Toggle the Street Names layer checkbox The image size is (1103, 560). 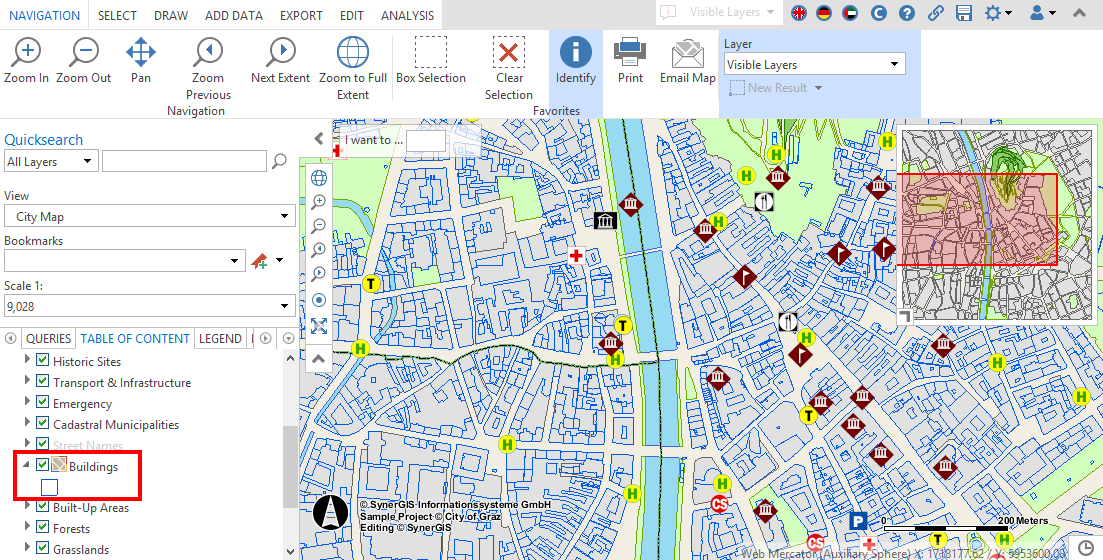click(42, 445)
